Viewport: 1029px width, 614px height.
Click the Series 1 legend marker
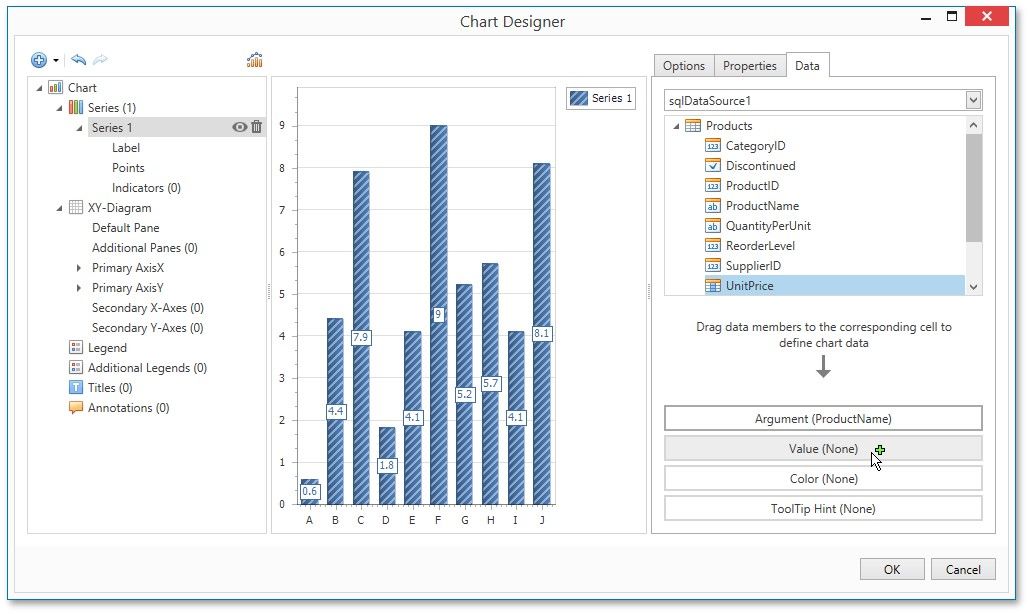579,98
